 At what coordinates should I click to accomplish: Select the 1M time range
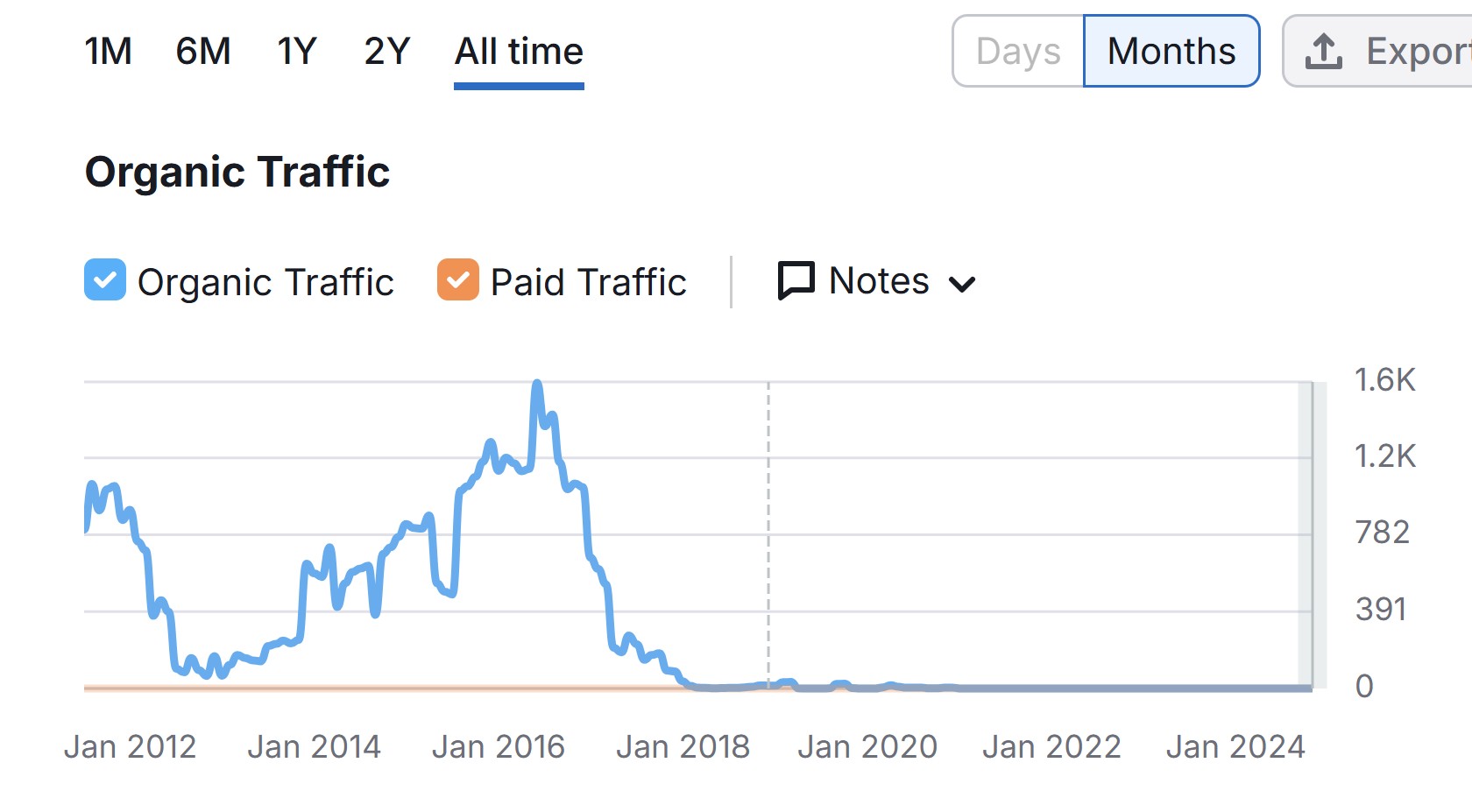tap(108, 52)
